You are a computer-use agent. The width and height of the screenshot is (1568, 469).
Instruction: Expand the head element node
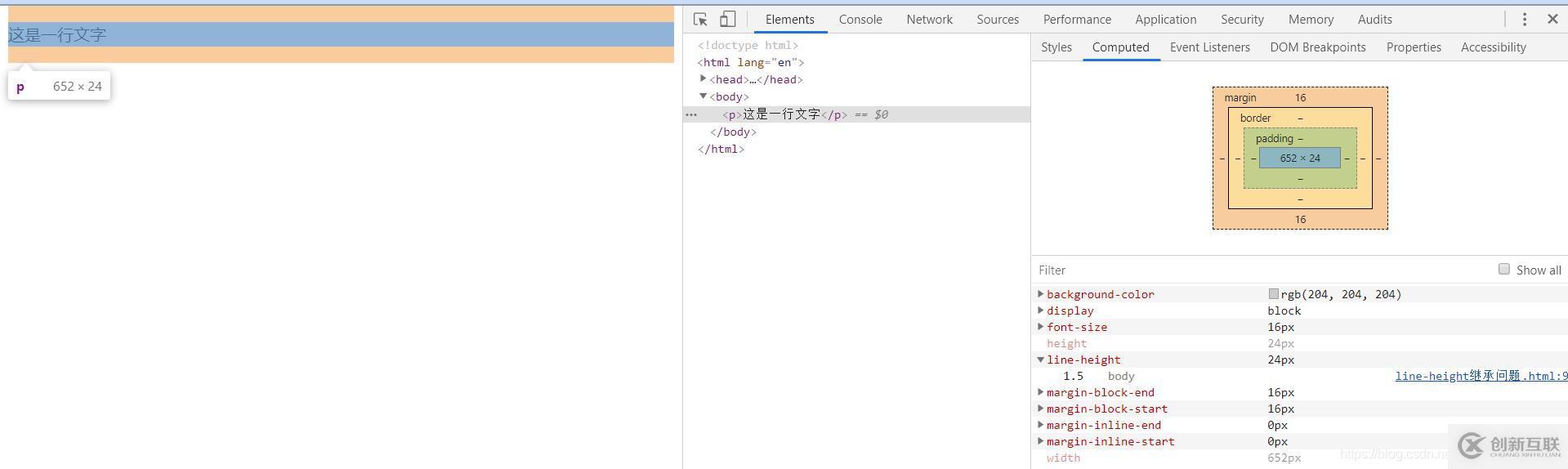(703, 78)
